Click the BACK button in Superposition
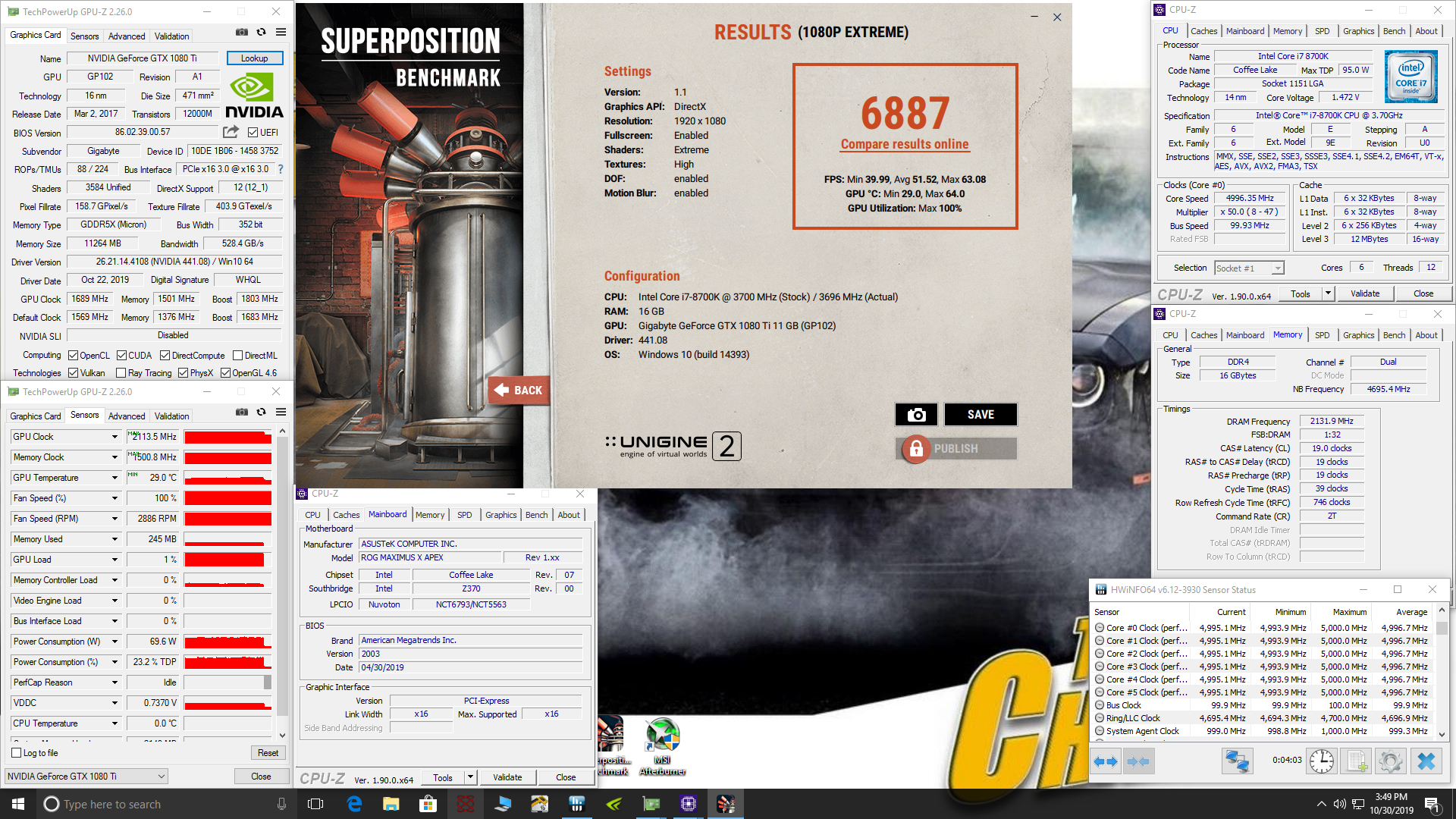 point(519,391)
